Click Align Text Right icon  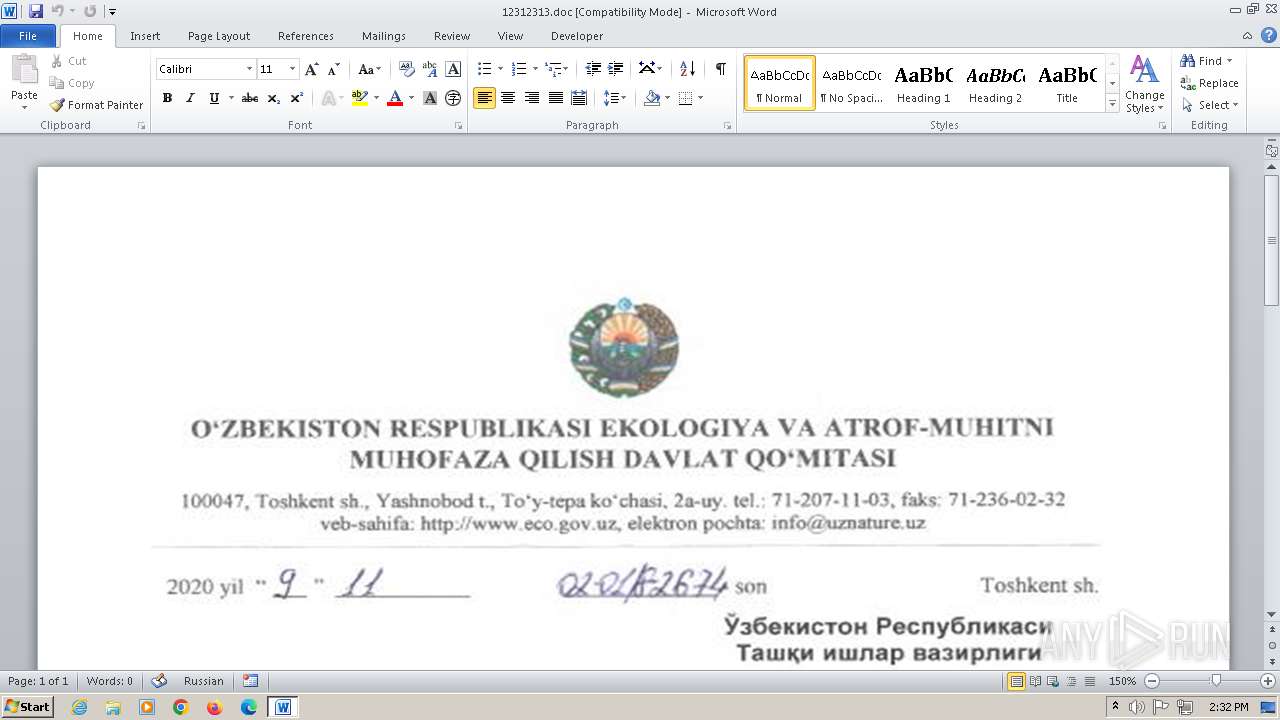(x=531, y=98)
